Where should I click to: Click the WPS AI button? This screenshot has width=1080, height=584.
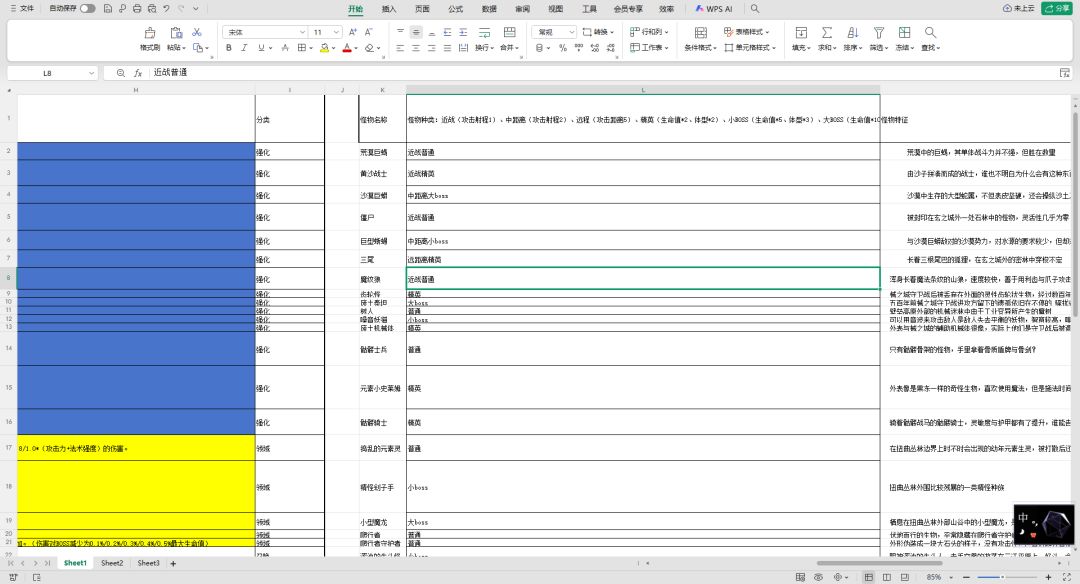tap(714, 9)
